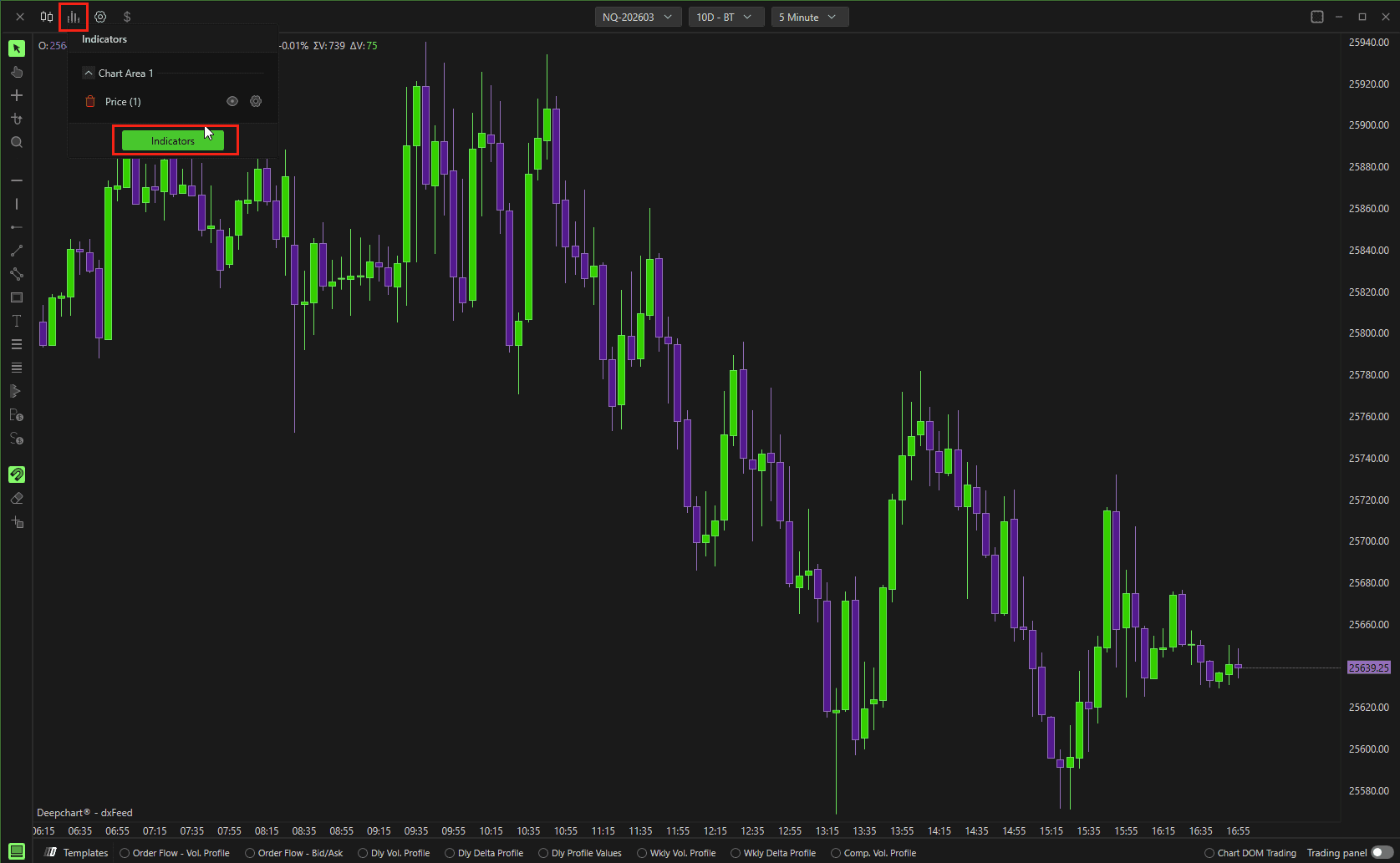Delete Price (1) with trash icon
1400x863 pixels.
pyautogui.click(x=90, y=101)
